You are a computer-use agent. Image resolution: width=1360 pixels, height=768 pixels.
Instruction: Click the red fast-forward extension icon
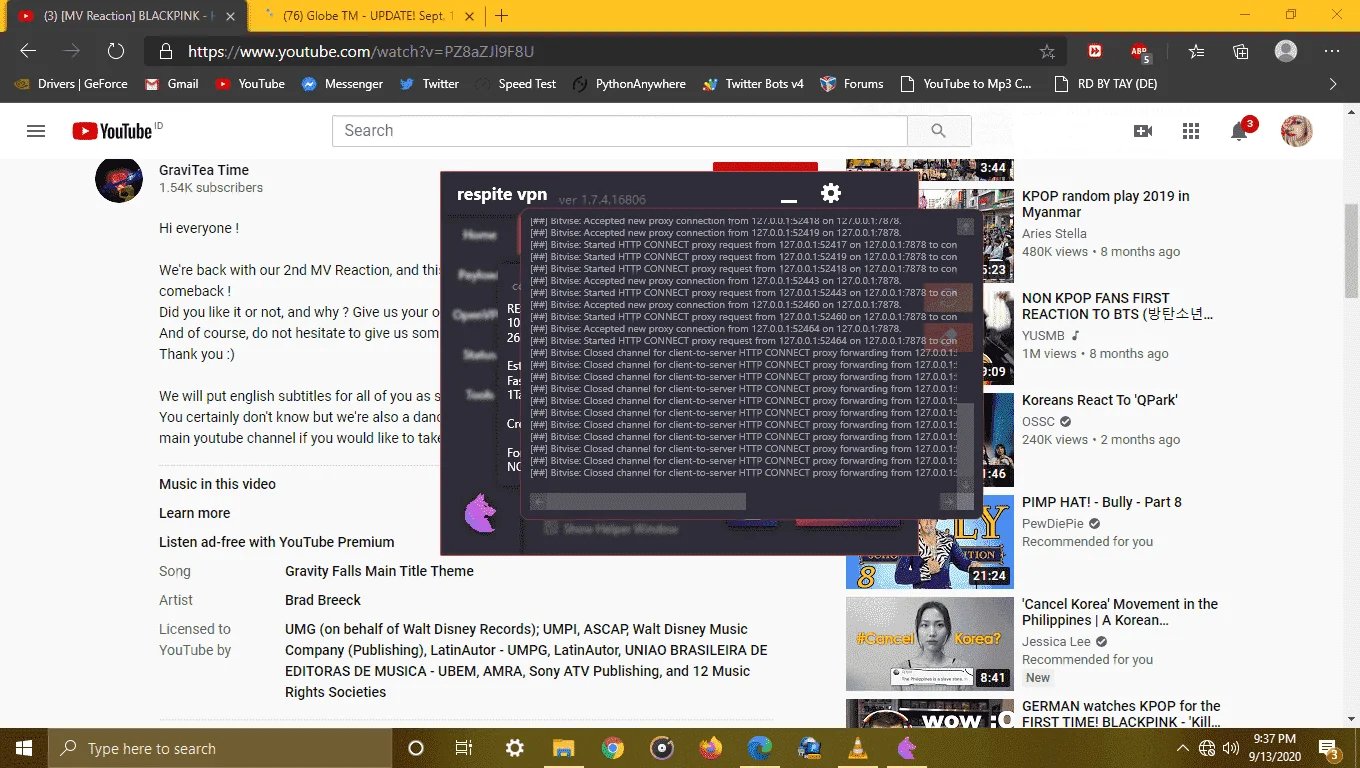(1096, 51)
